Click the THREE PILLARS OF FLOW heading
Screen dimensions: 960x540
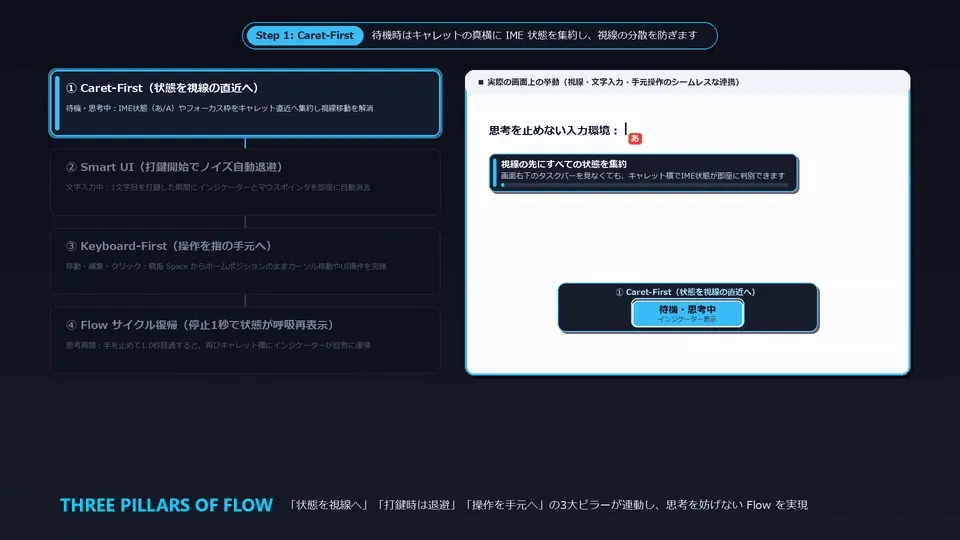[166, 505]
